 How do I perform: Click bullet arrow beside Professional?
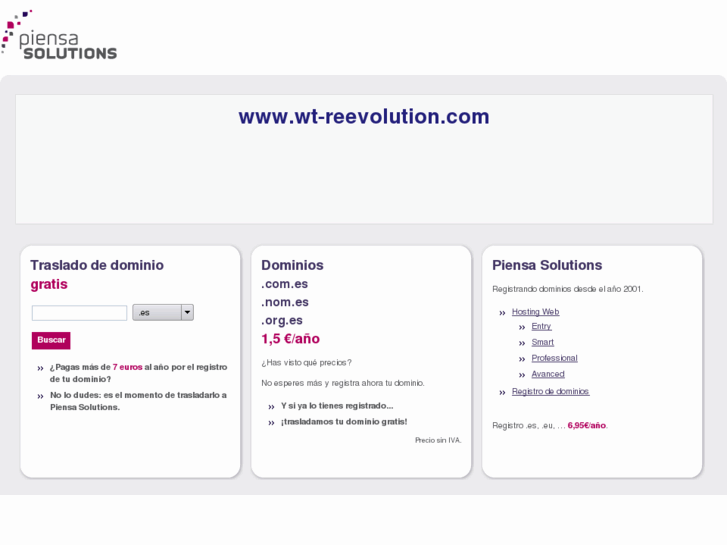(522, 359)
